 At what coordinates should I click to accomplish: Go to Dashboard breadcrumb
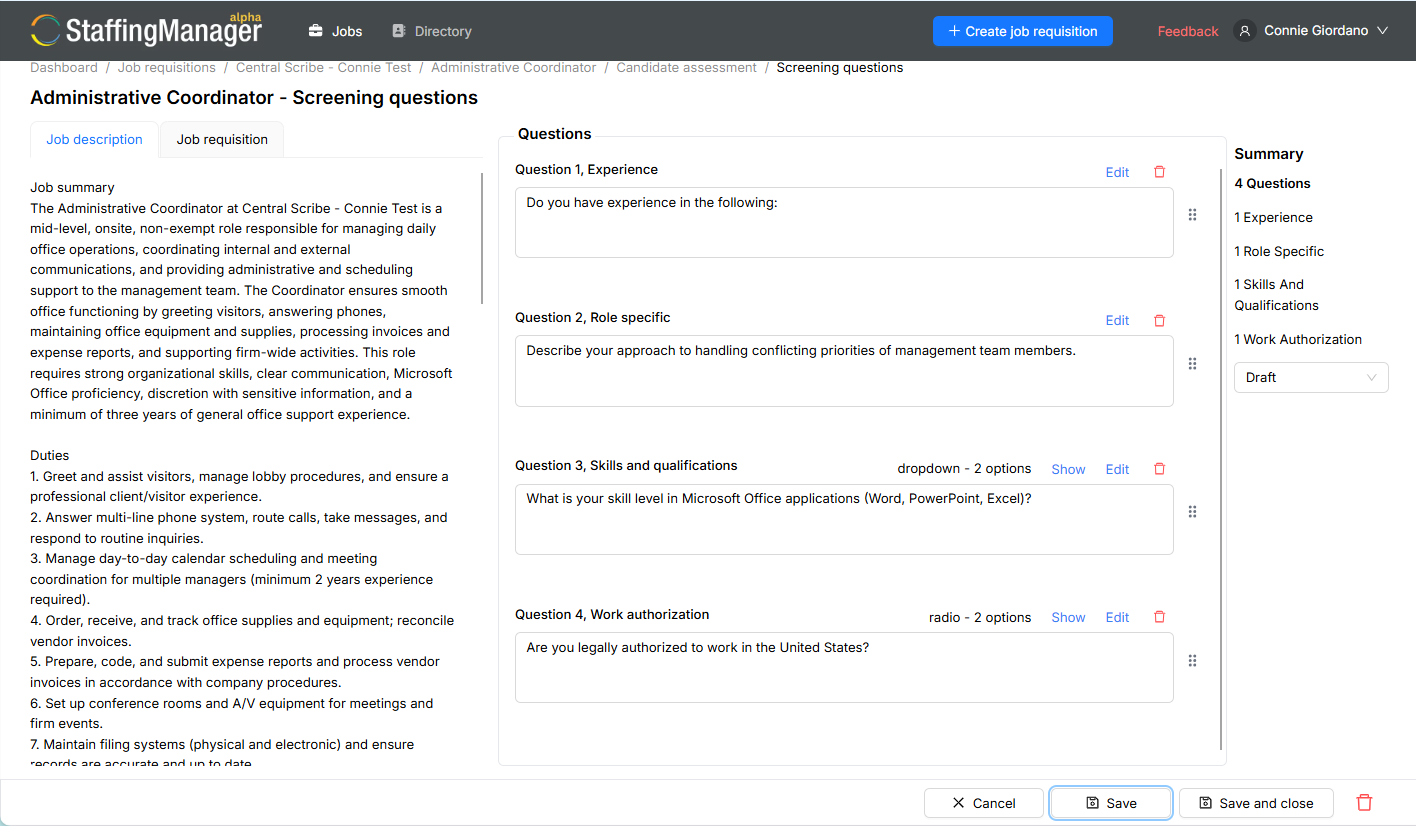coord(64,68)
